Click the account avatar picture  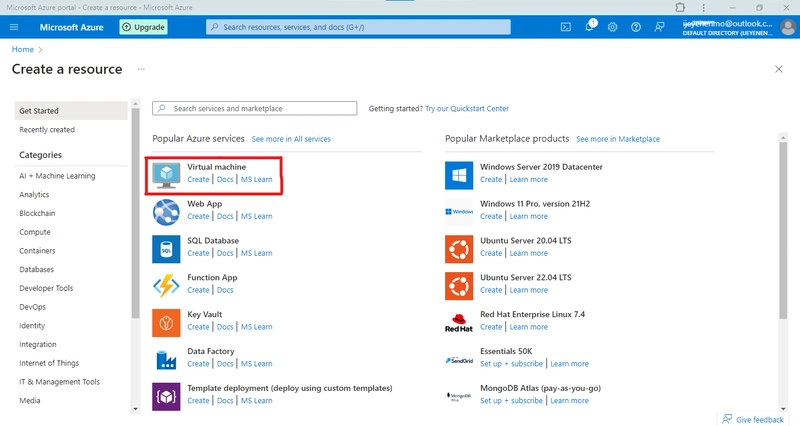pos(788,27)
